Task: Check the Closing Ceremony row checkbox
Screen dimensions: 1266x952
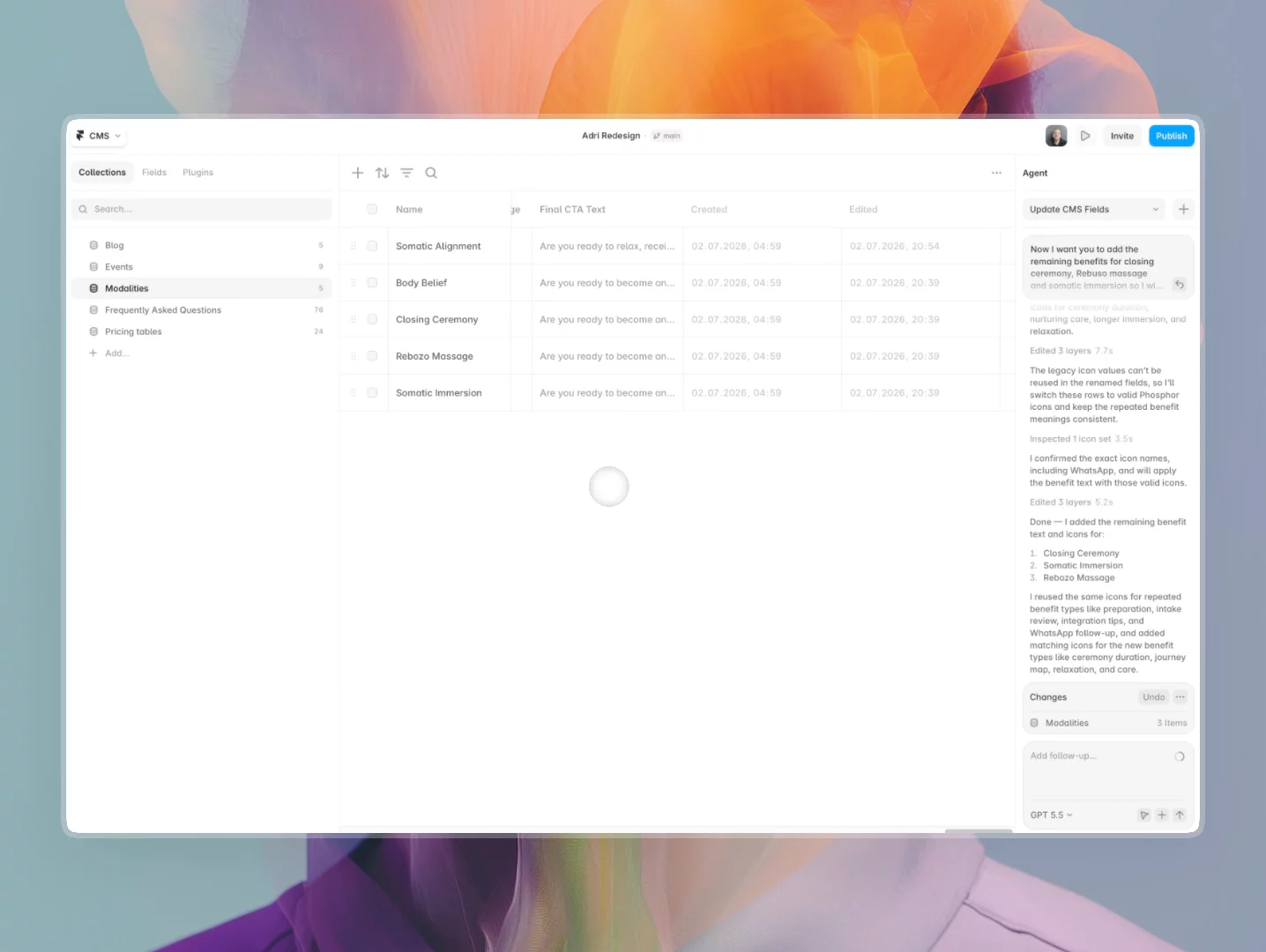Action: click(x=372, y=319)
